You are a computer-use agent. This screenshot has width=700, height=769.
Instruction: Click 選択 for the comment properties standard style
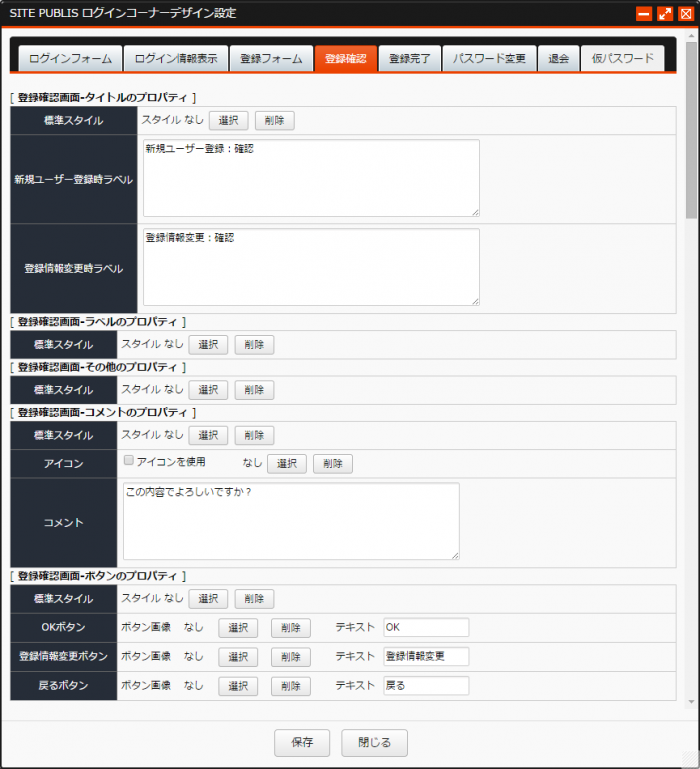click(208, 436)
